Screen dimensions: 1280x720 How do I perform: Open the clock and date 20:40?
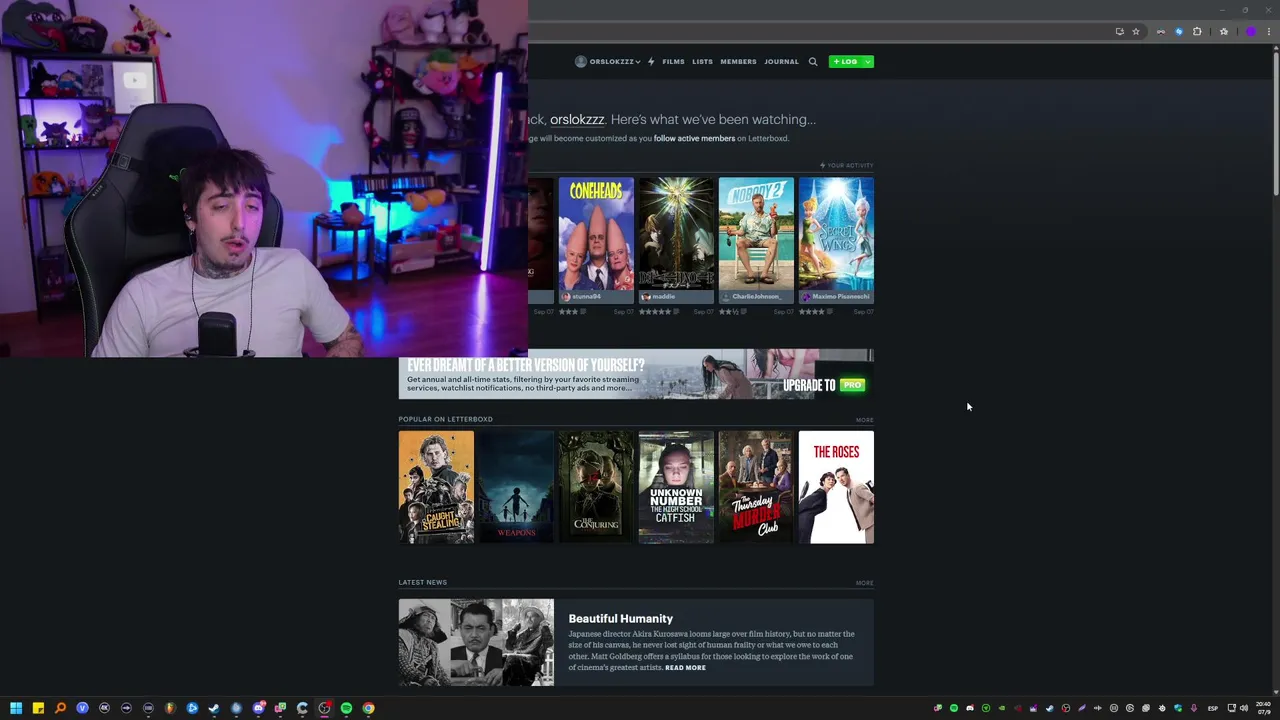[x=1263, y=708]
